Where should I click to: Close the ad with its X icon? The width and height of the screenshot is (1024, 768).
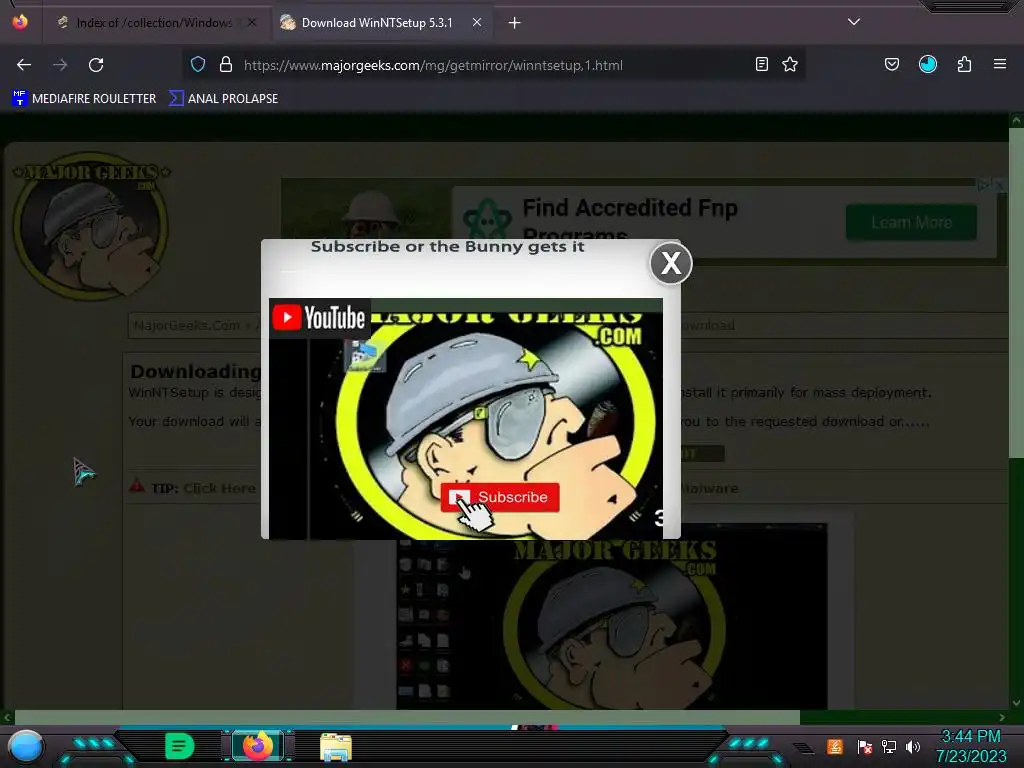999,185
